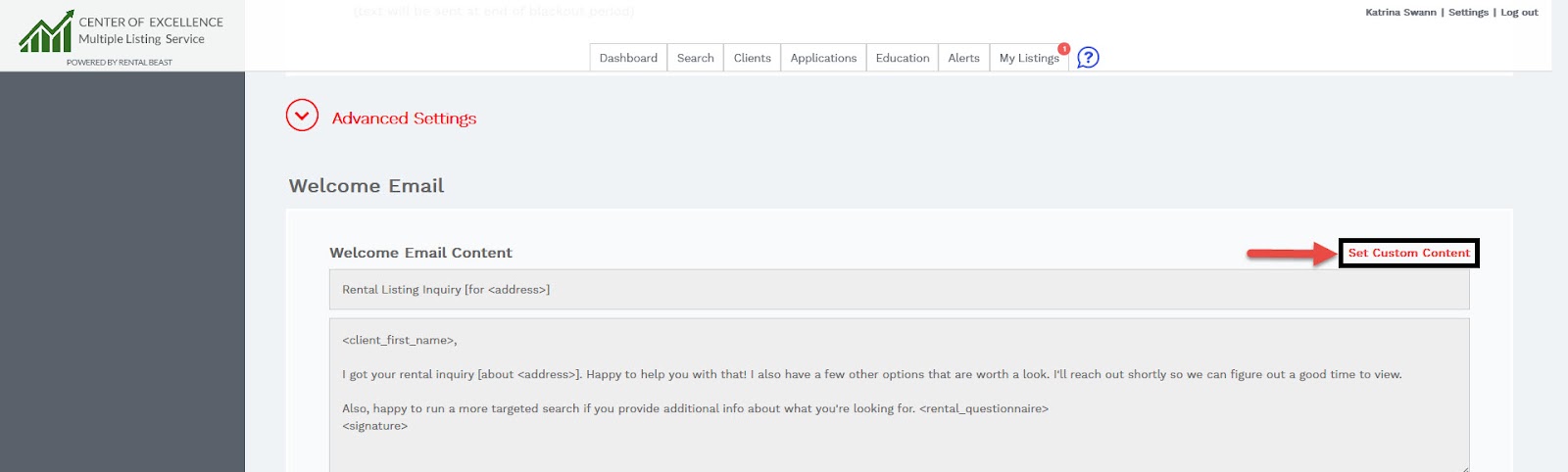
Task: Open the Dashboard tab
Action: coord(628,58)
